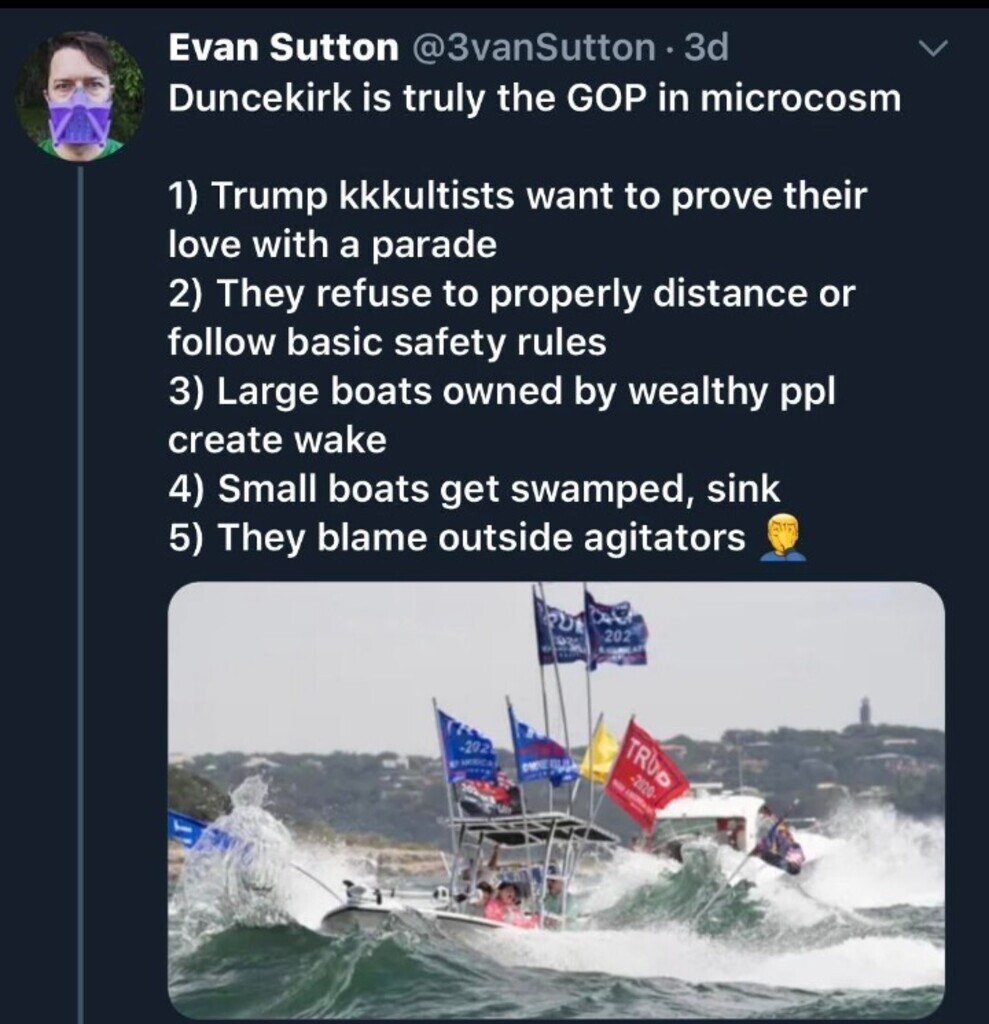Tap the tower on the photo's horizon
The height and width of the screenshot is (1024, 989).
(x=866, y=710)
